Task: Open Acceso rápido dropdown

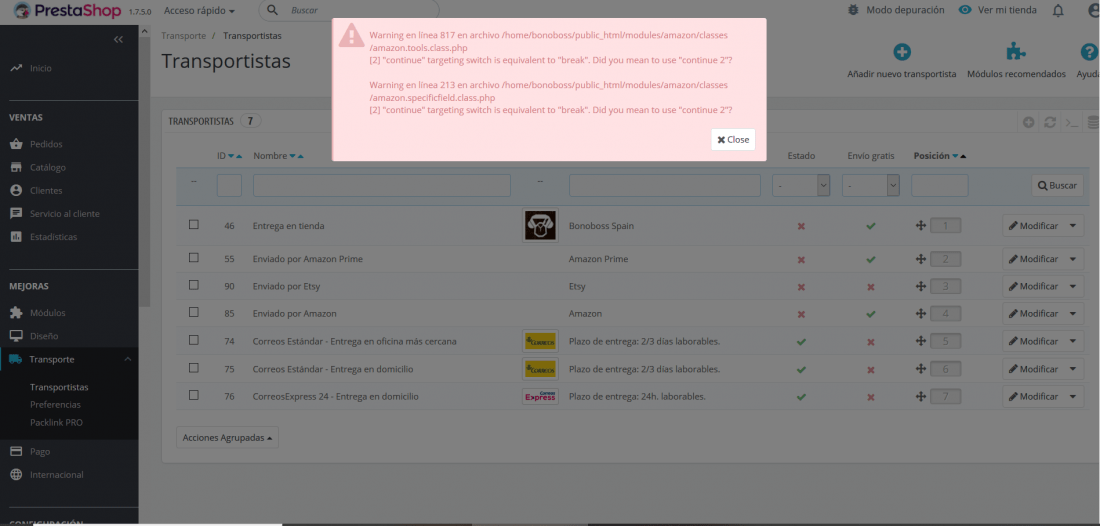Action: (199, 11)
